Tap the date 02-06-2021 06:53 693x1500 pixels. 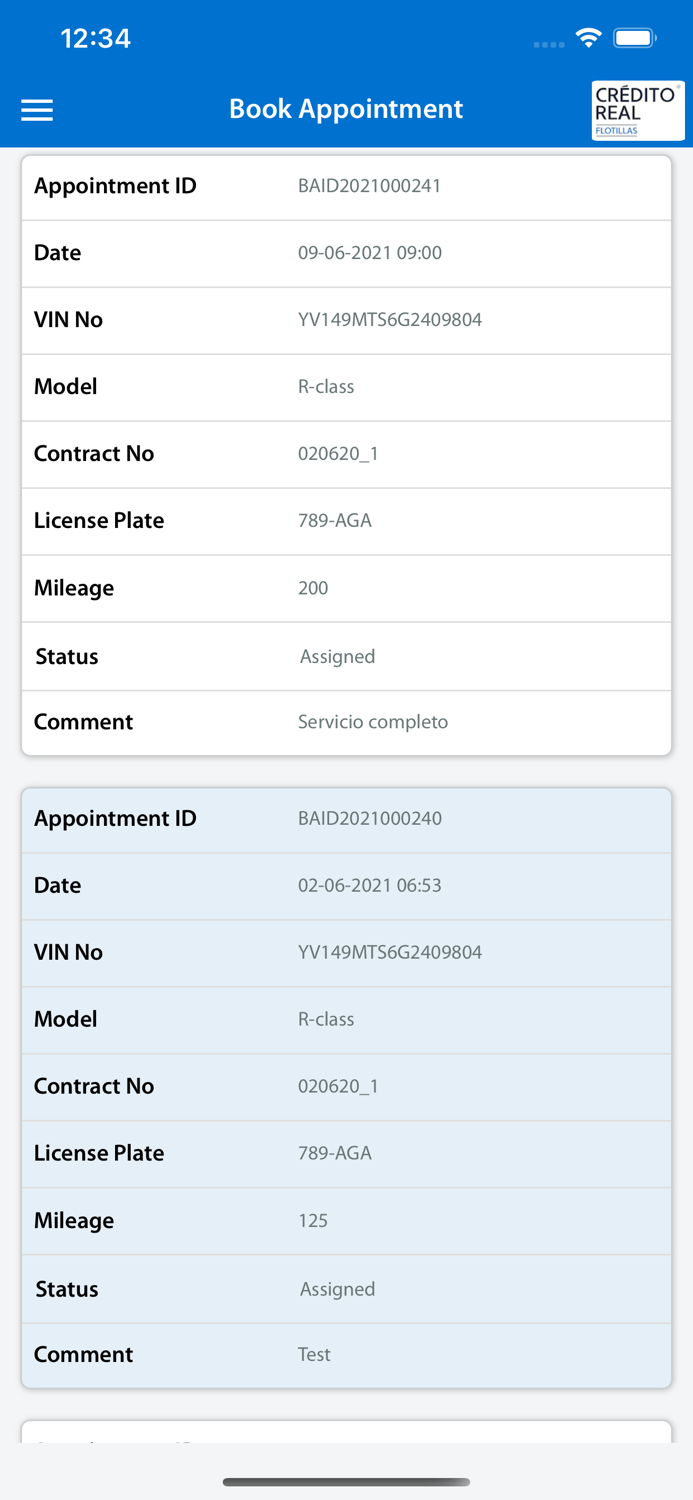point(369,885)
